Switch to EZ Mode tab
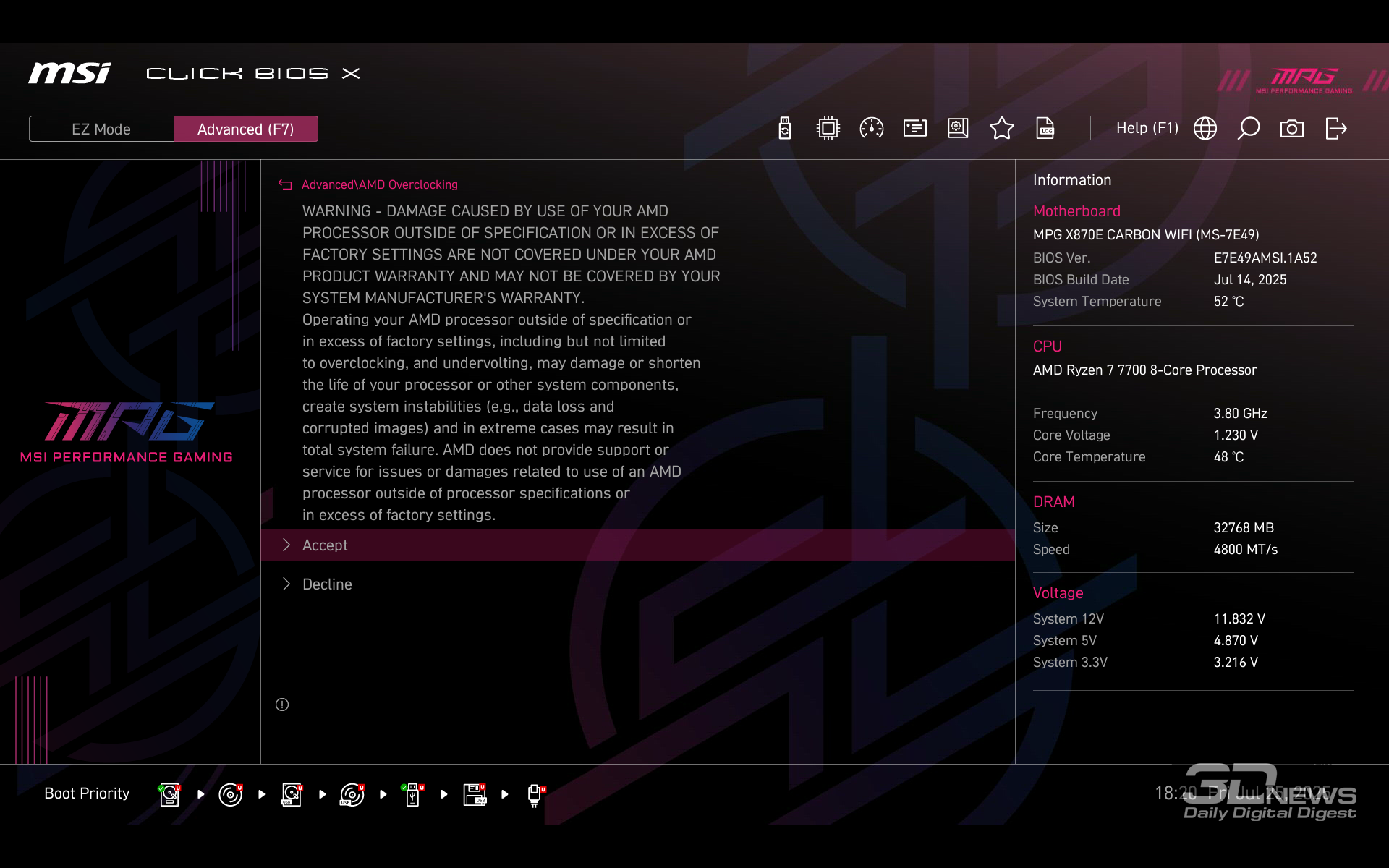Screen dimensions: 1389x868 point(101,129)
